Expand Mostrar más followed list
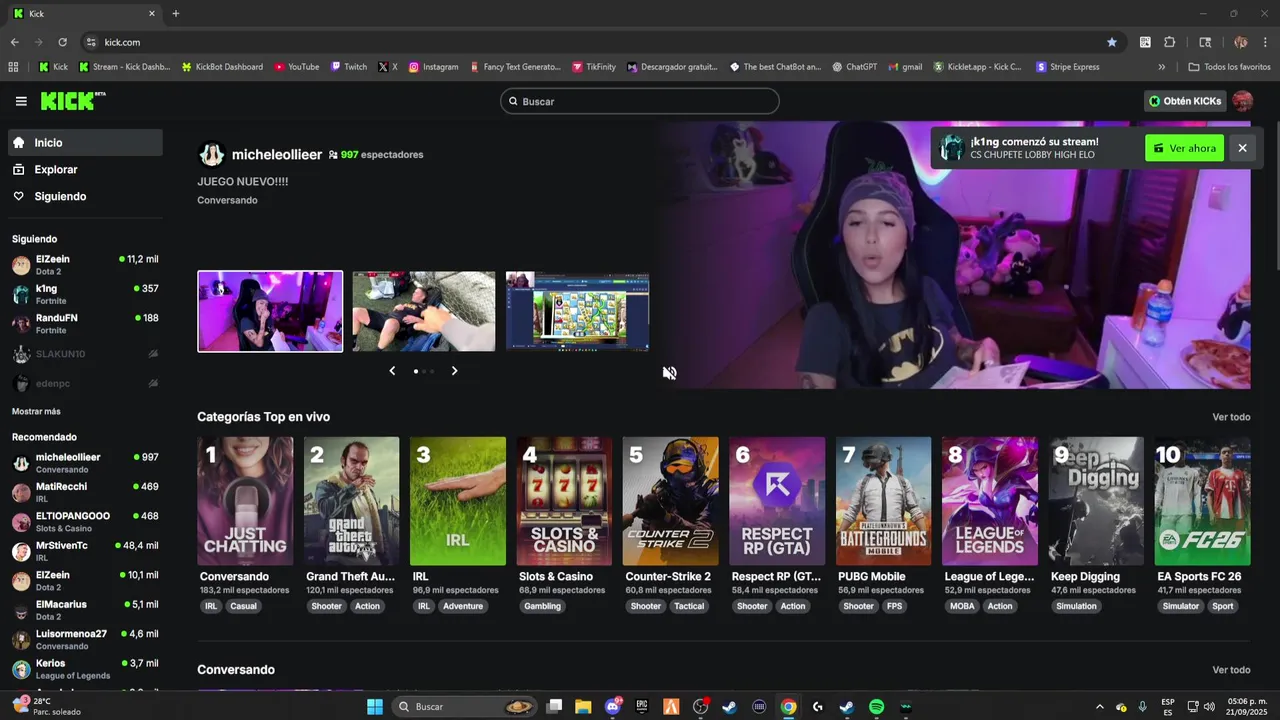1280x720 pixels. click(36, 411)
